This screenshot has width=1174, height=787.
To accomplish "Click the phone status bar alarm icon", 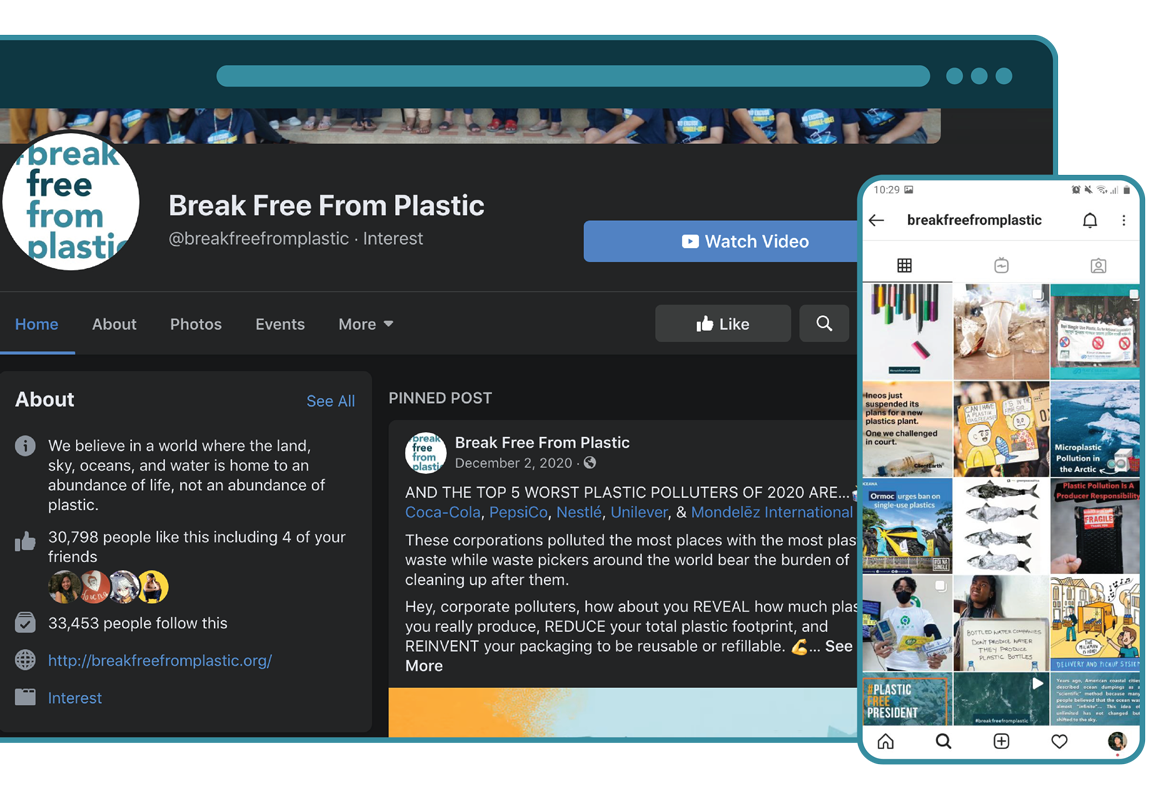I will (1076, 190).
